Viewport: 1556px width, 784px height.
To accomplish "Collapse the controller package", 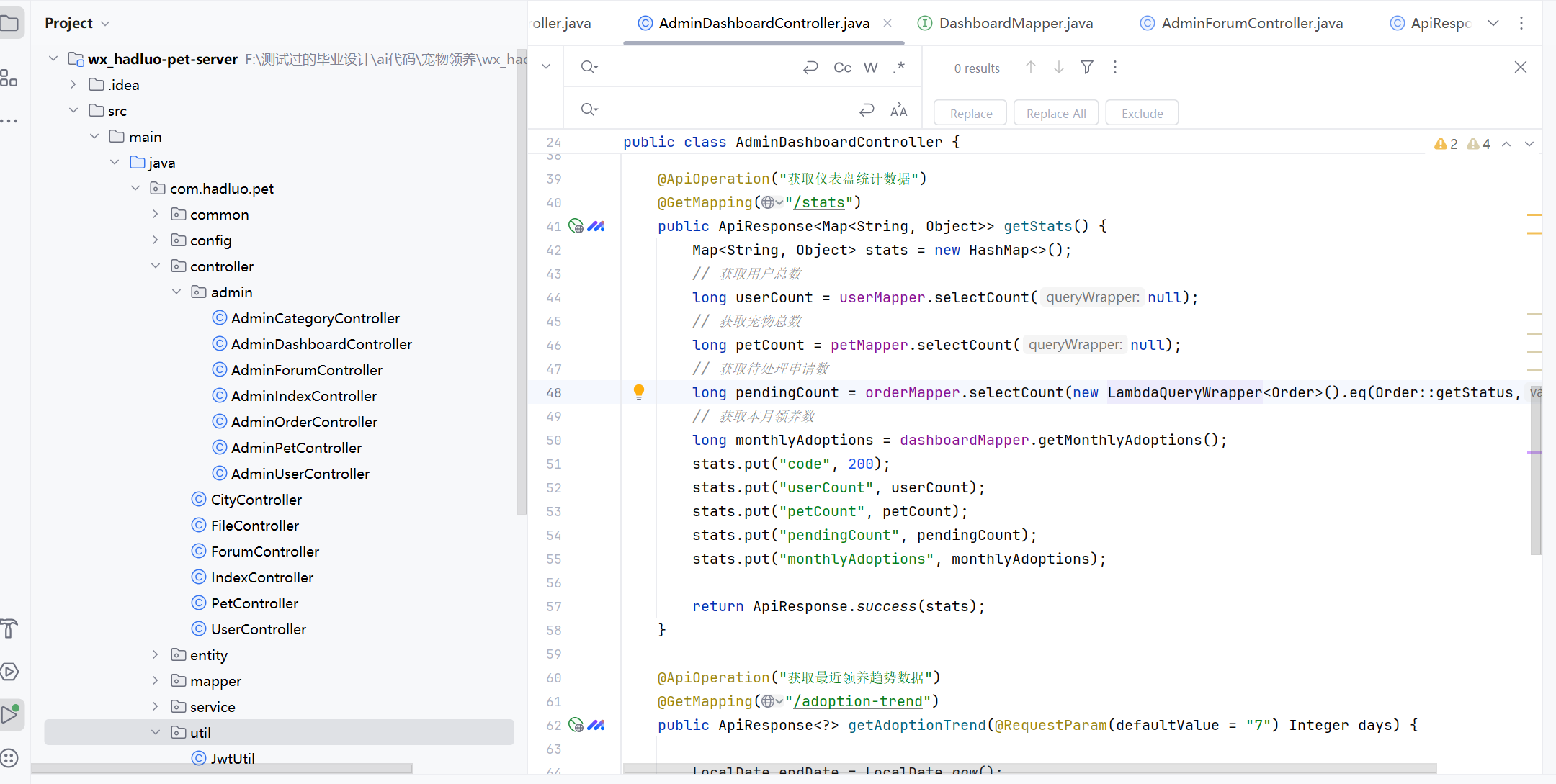I will point(155,266).
